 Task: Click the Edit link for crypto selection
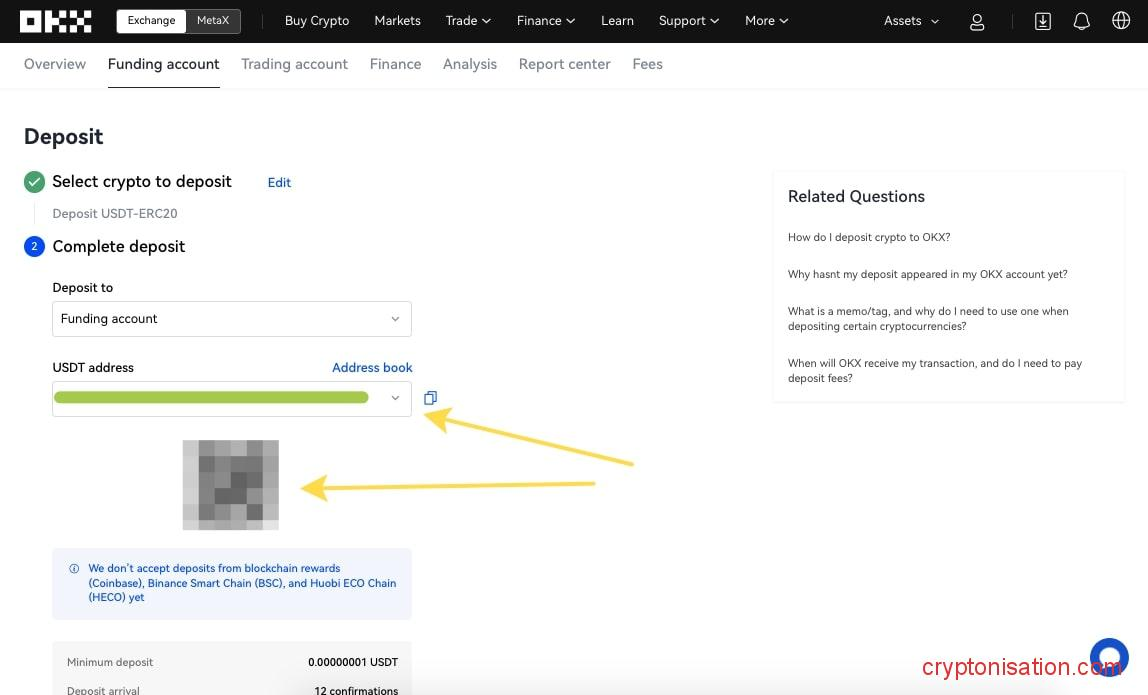279,182
